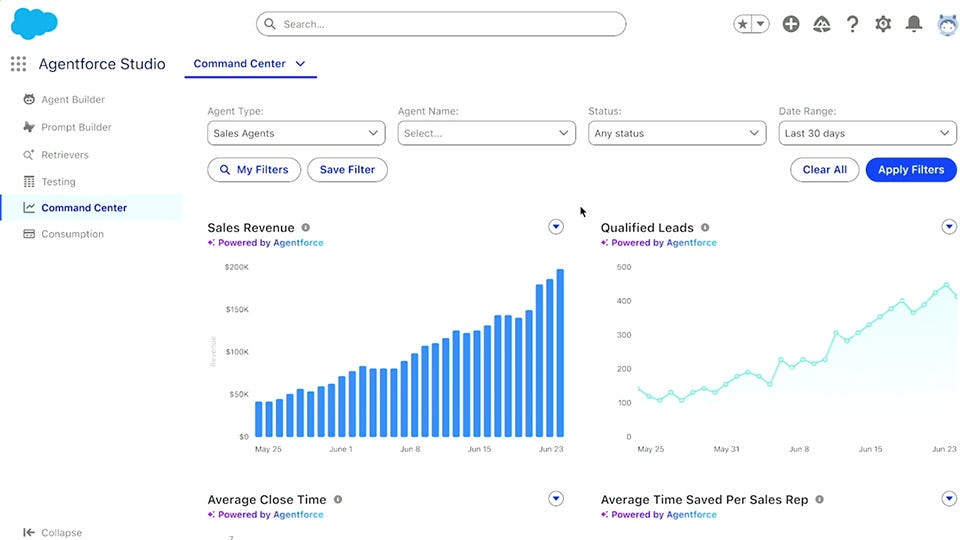Image resolution: width=960 pixels, height=540 pixels.
Task: Open the Help question mark icon
Action: tap(852, 24)
